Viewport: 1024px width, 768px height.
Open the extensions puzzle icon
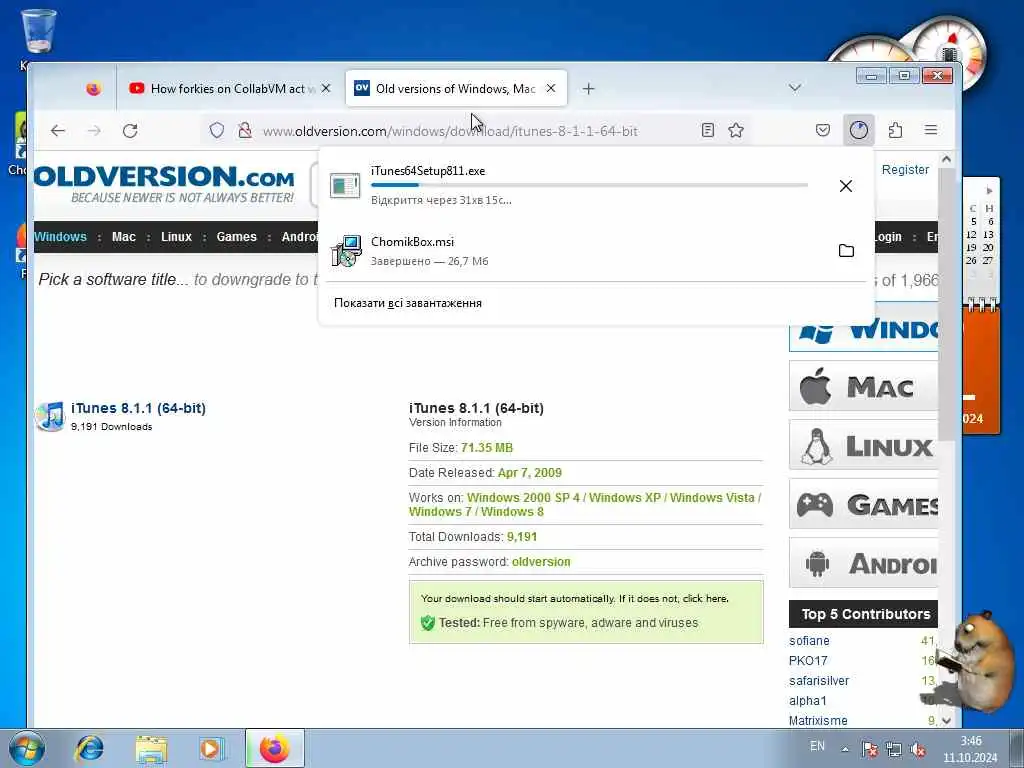point(895,131)
